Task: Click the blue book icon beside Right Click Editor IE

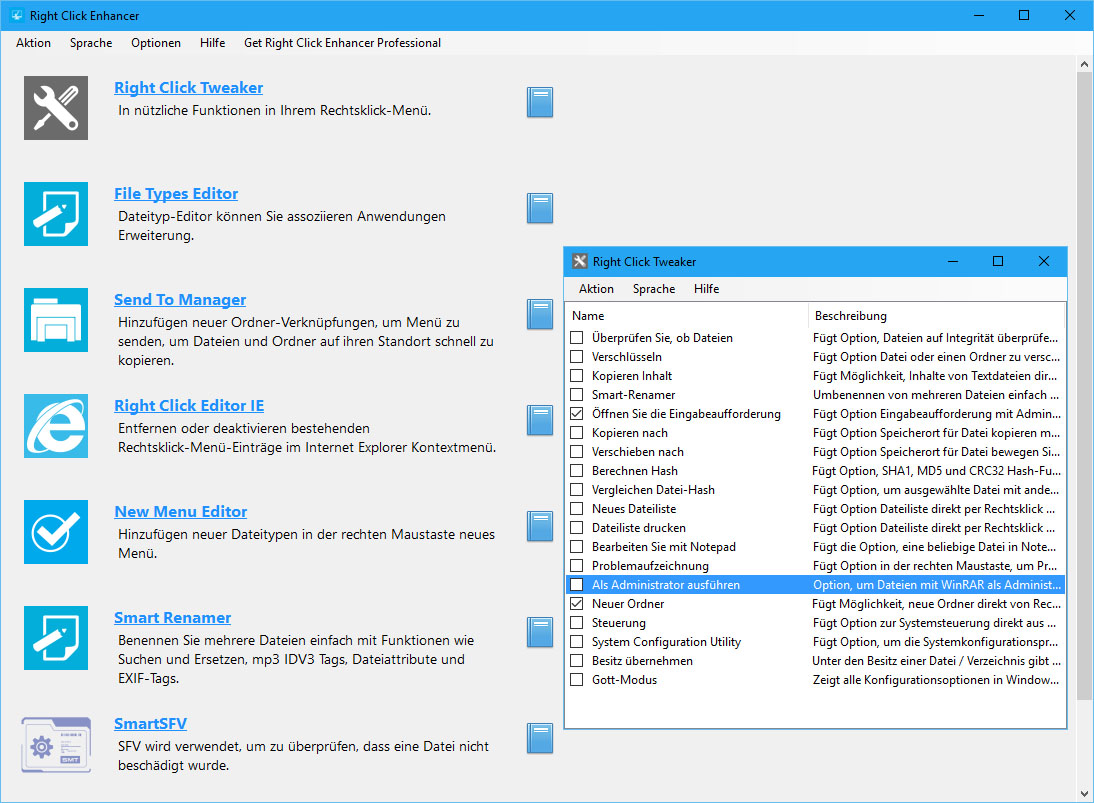Action: (540, 421)
